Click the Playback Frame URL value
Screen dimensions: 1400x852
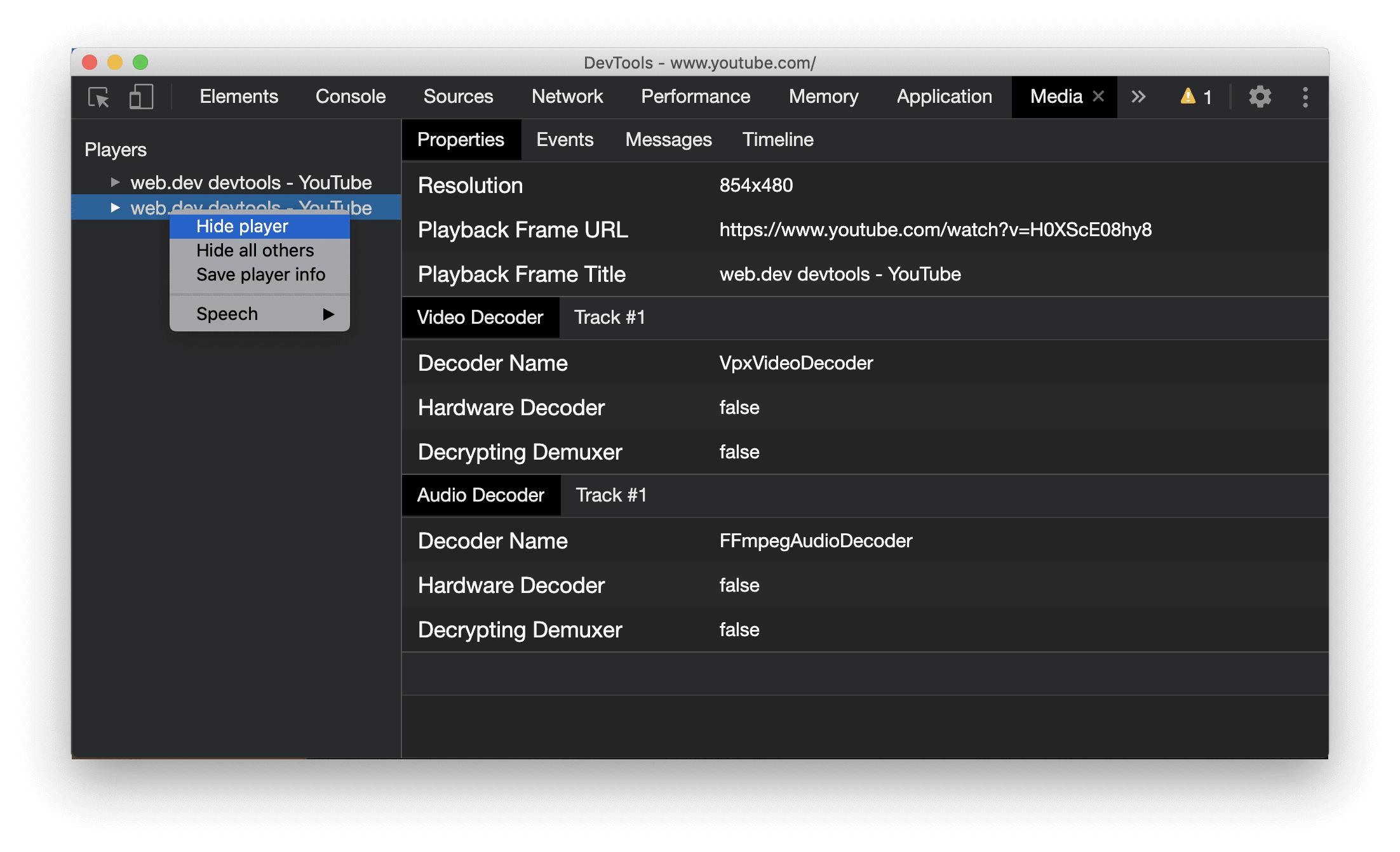pos(935,230)
